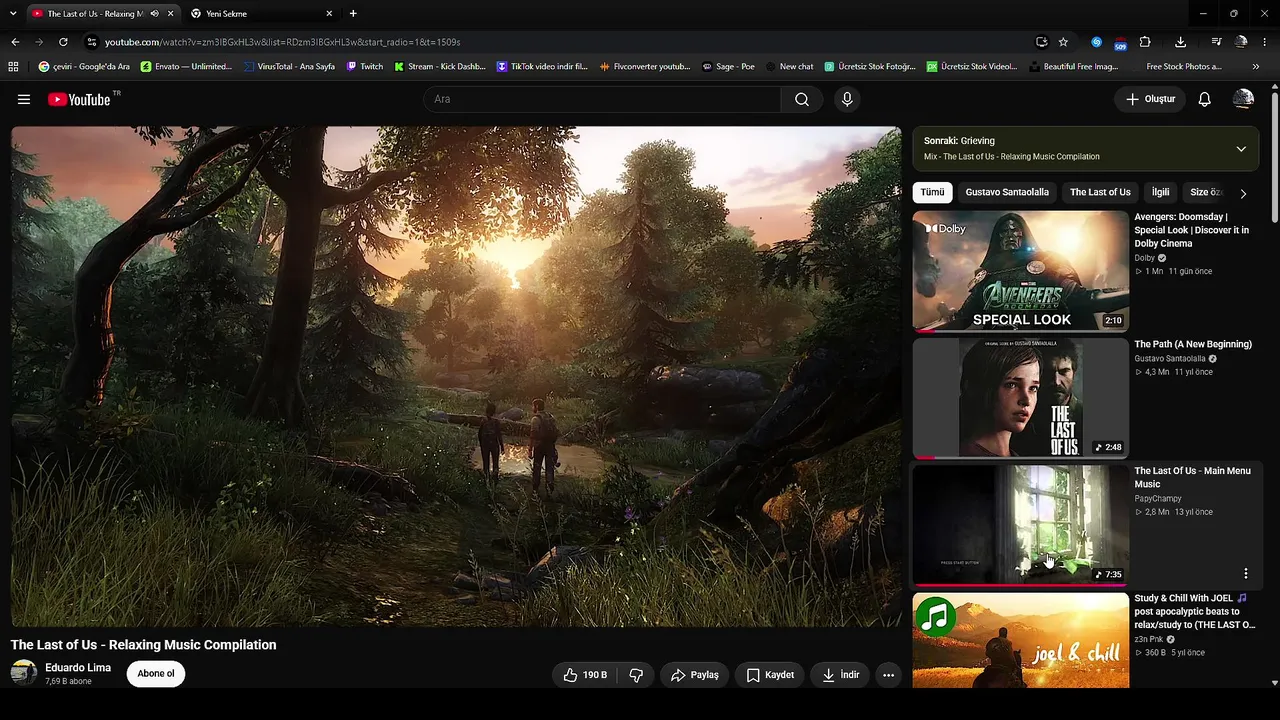Open the New chat bookmark
Viewport: 1280px width, 720px height.
click(789, 67)
